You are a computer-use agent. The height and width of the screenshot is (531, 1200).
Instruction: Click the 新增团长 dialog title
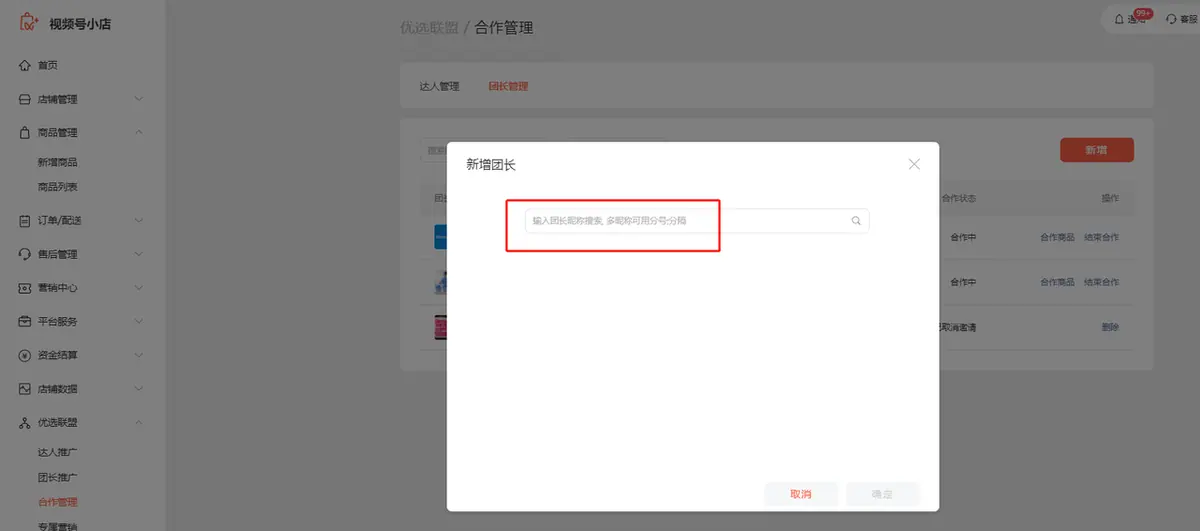491,164
